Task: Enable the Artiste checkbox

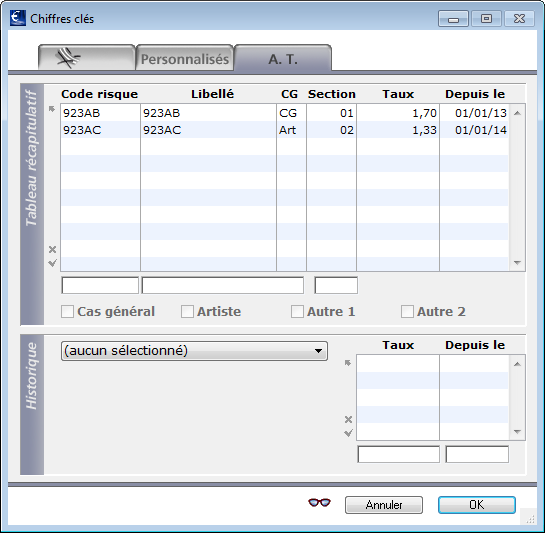Action: (187, 312)
